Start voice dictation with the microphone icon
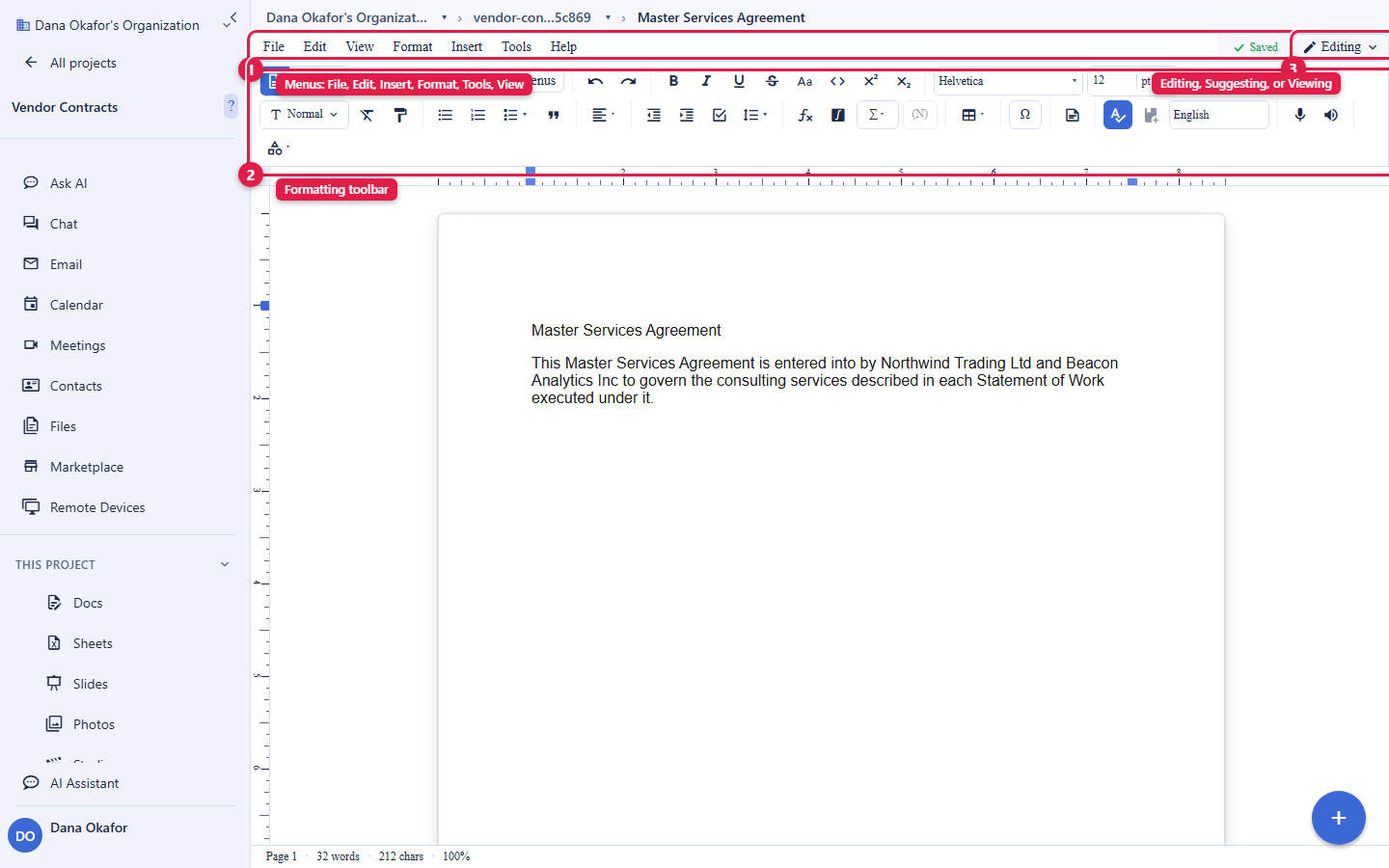This screenshot has height=868, width=1389. (x=1300, y=115)
